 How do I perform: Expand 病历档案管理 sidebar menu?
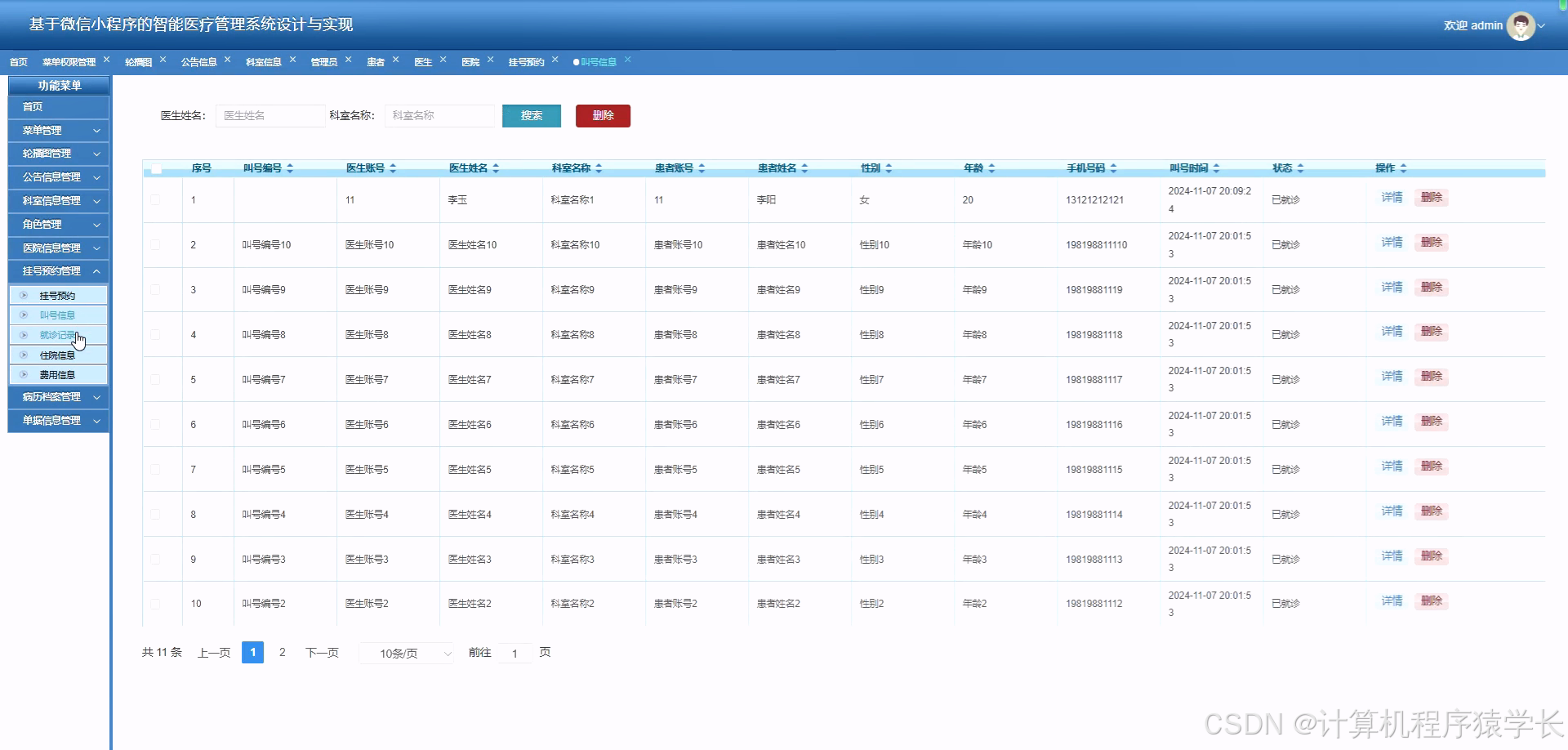[58, 397]
